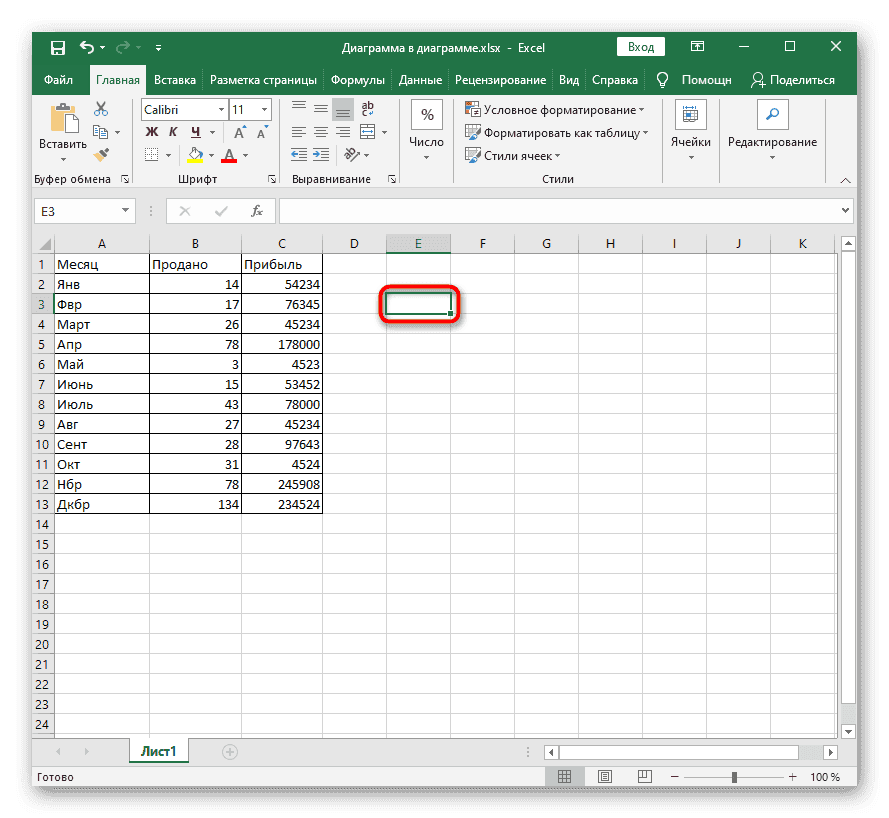Image resolution: width=889 pixels, height=818 pixels.
Task: Toggle bold Ж formatting
Action: point(152,132)
